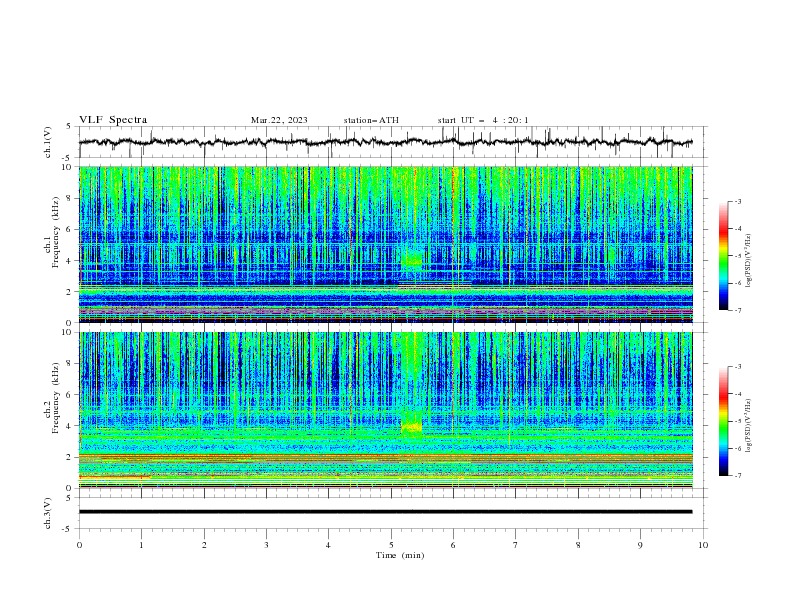Image resolution: width=792 pixels, height=612 pixels.
Task: Click ch.1 color scale '-3' label
Action: click(x=738, y=201)
